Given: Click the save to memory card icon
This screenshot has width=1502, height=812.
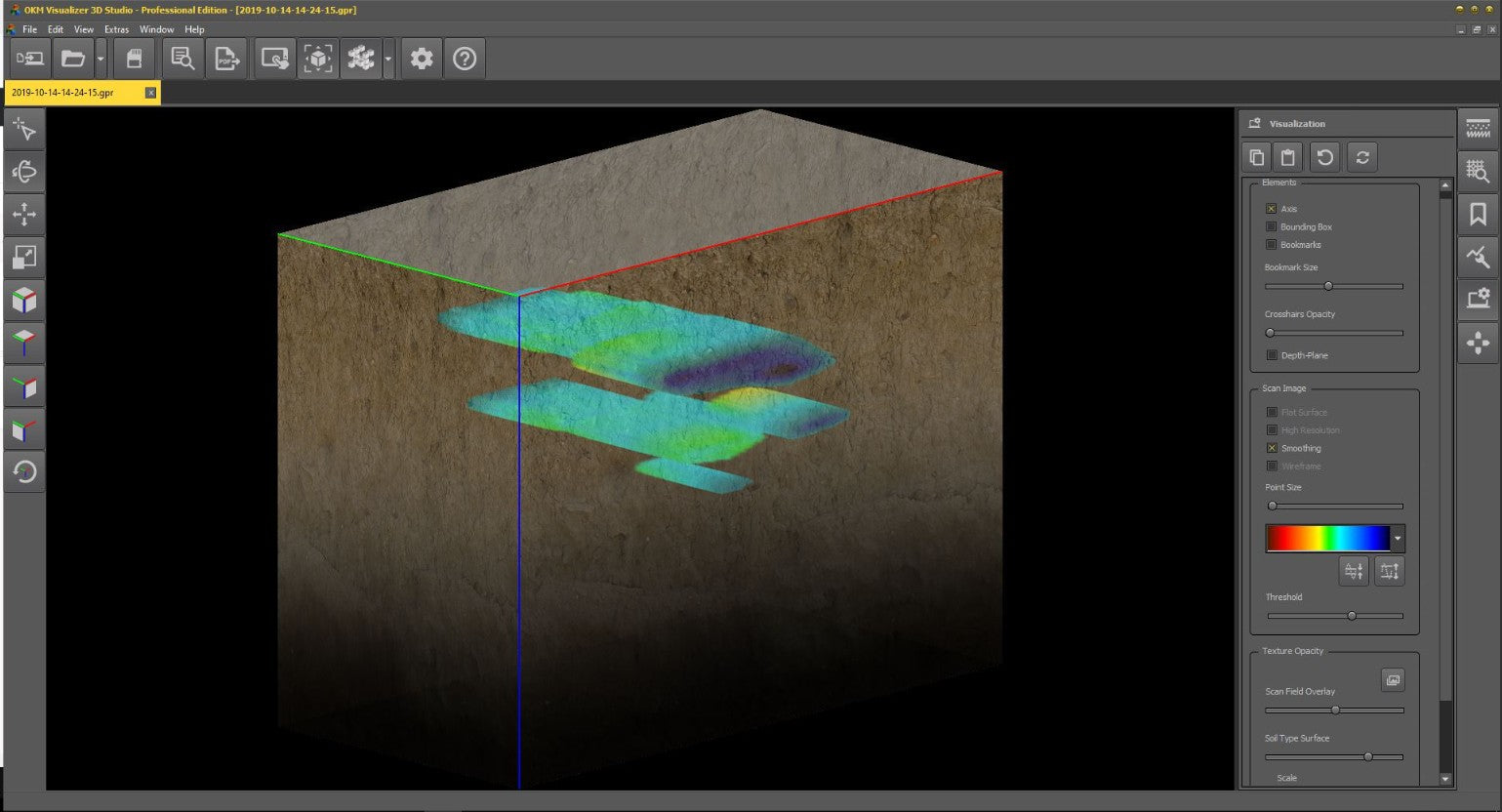Looking at the screenshot, I should point(135,60).
